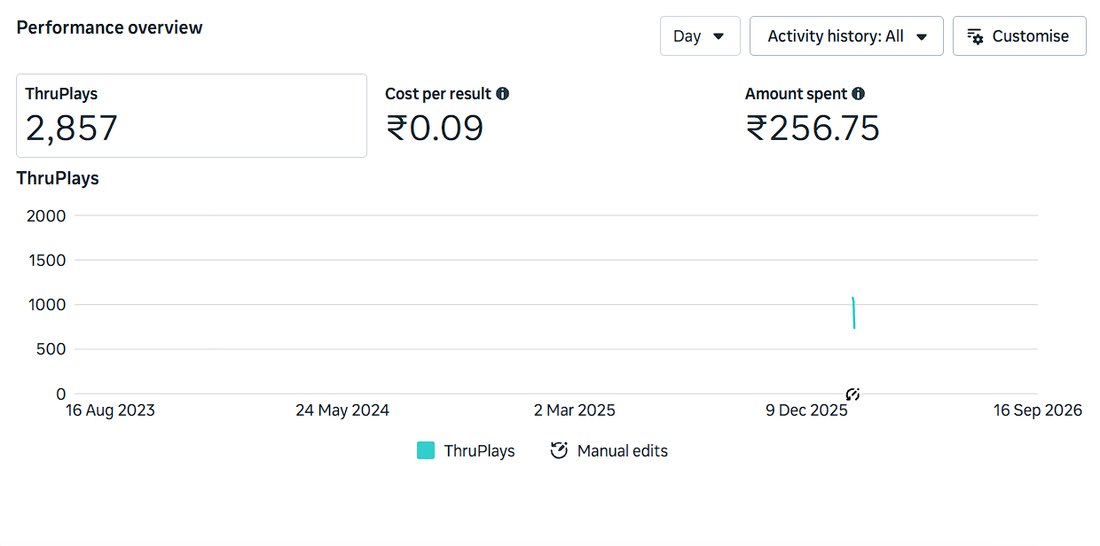Viewport: 1100px width, 546px height.
Task: Expand the Activity history: All dropdown
Action: point(846,36)
